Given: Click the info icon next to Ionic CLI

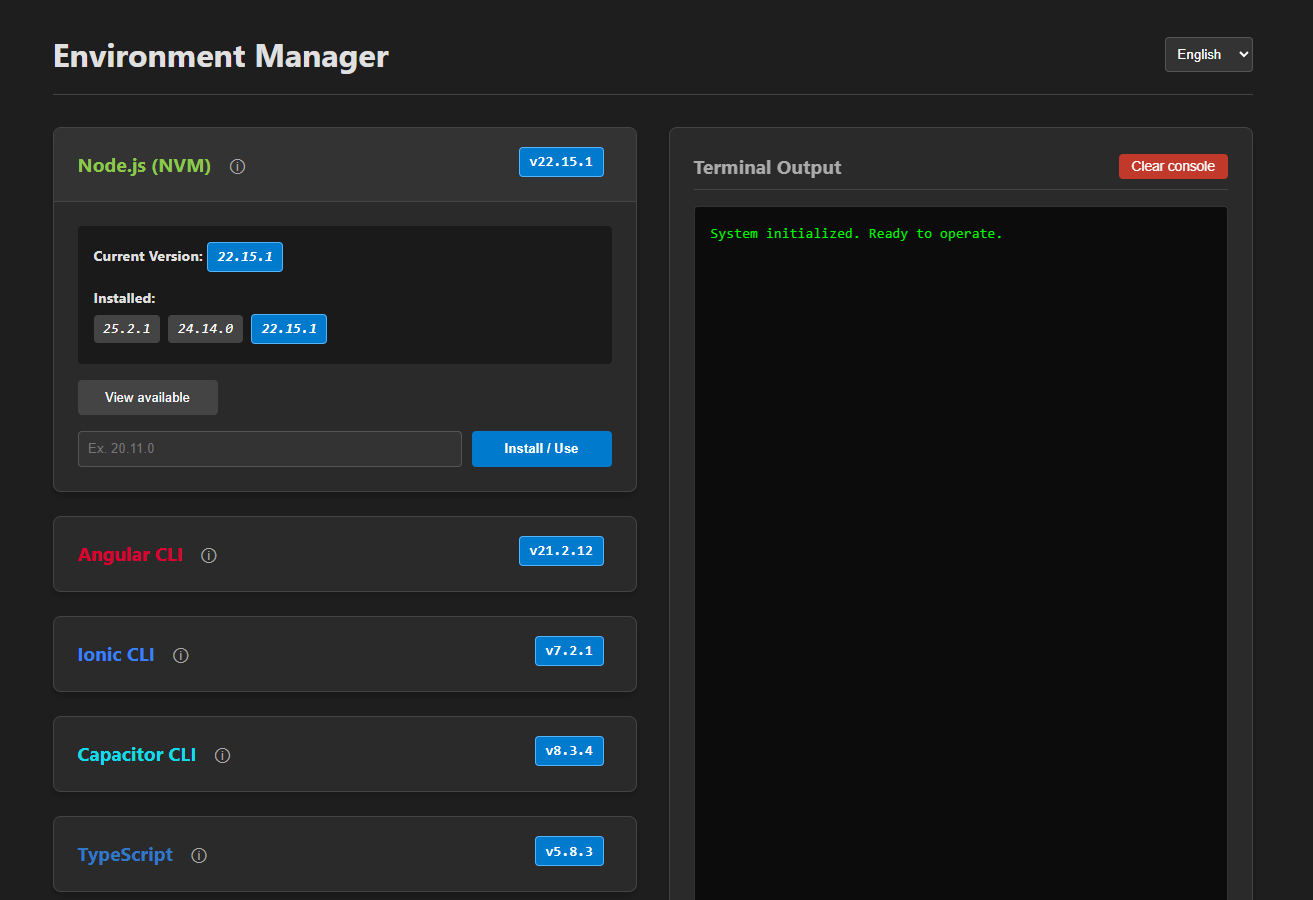Looking at the screenshot, I should coord(181,655).
